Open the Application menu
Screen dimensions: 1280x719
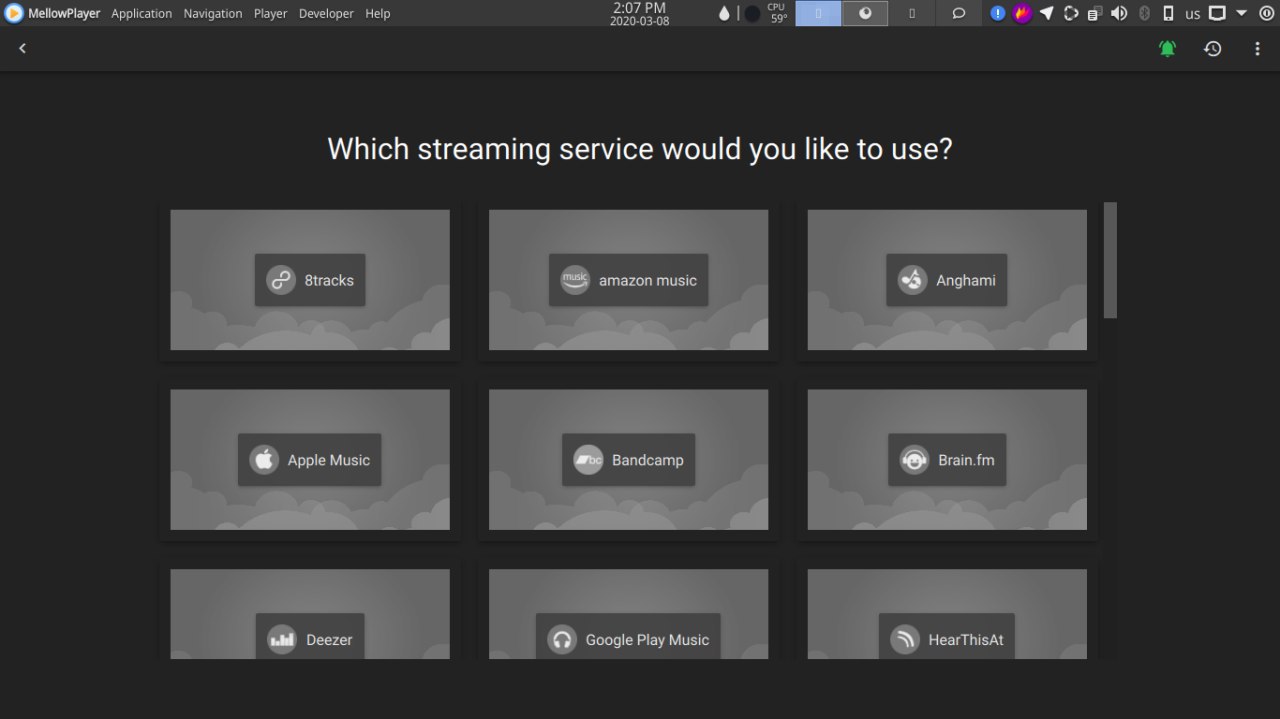pos(141,13)
